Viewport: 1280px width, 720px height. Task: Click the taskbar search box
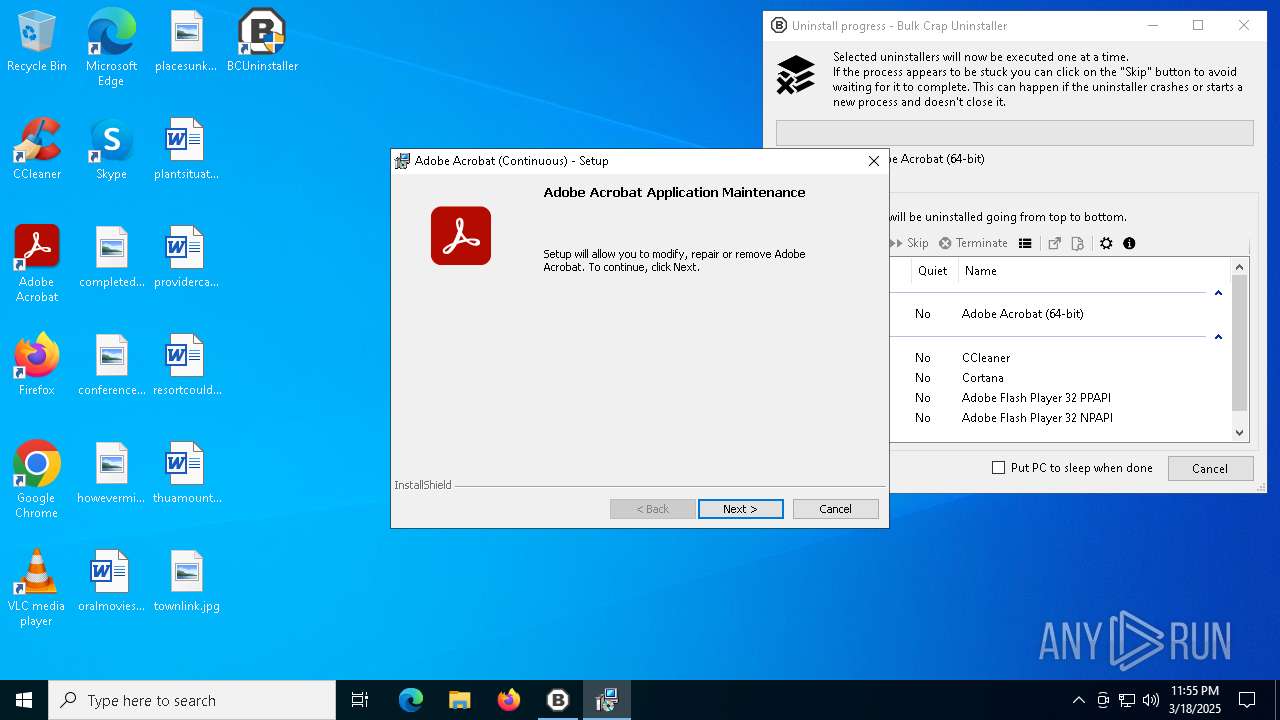192,700
